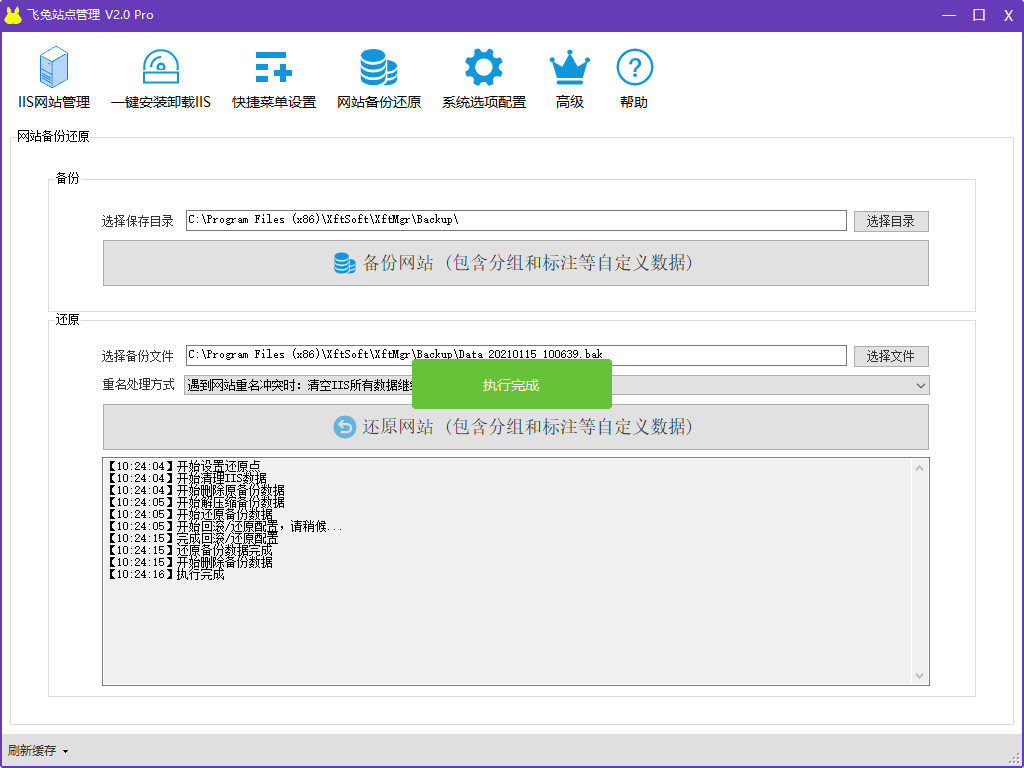Screen dimensions: 1024x768
Task: Dismiss the green 执行完成 notification
Action: coord(511,385)
